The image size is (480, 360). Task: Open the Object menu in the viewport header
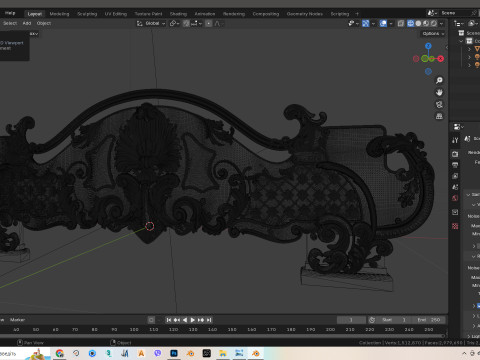(44, 23)
